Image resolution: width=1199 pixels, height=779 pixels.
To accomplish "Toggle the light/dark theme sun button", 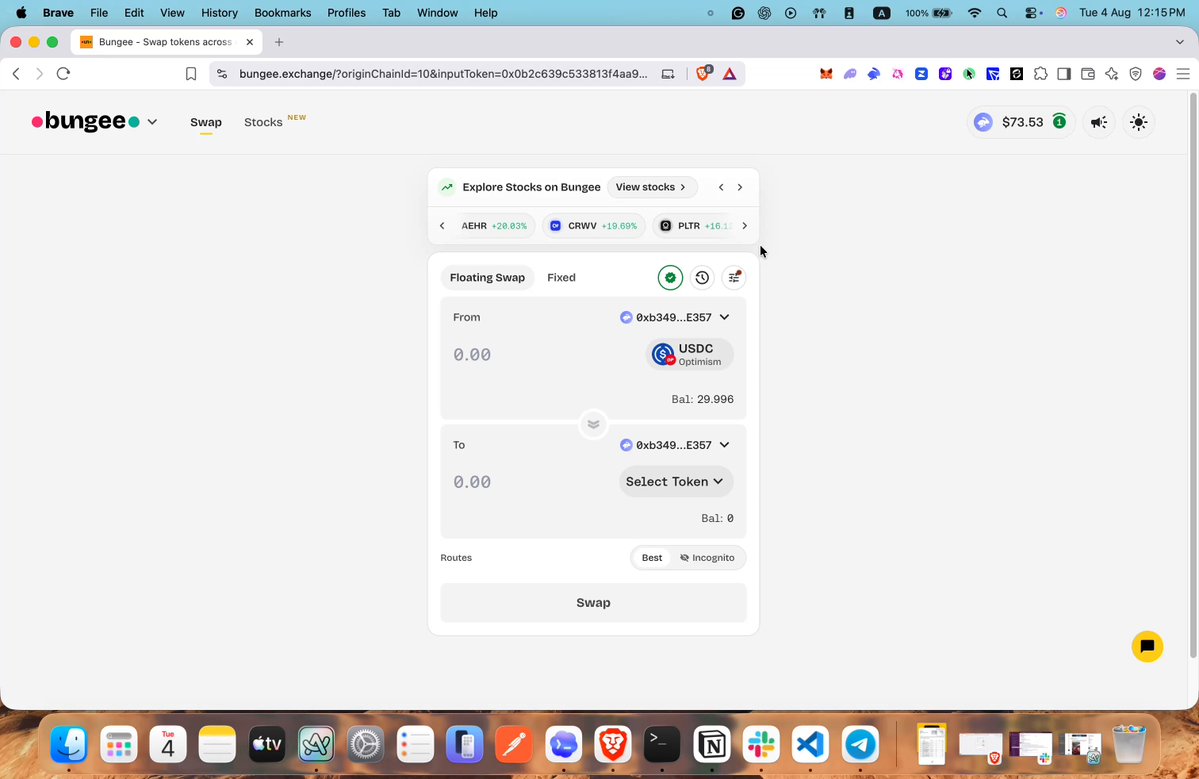I will (x=1139, y=122).
